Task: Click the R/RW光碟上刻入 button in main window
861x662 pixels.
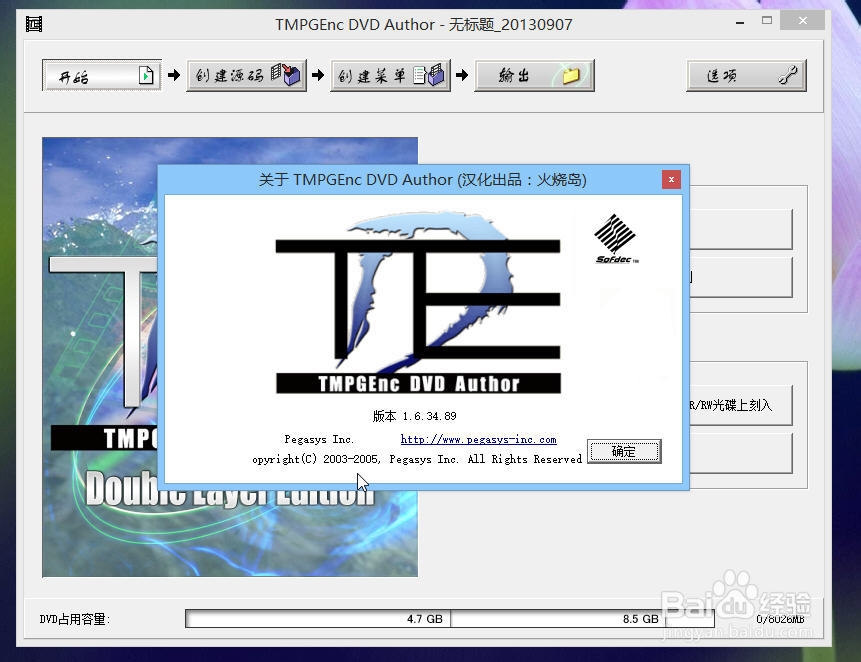Action: pyautogui.click(x=741, y=405)
